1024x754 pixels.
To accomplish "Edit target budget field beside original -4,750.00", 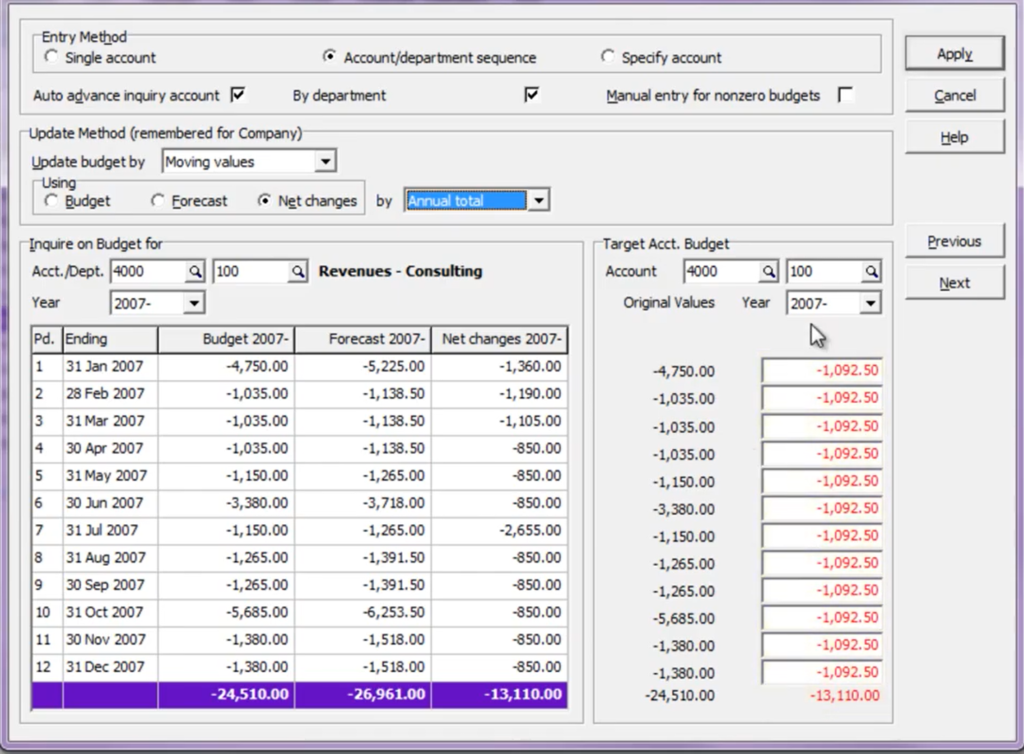I will click(x=822, y=370).
